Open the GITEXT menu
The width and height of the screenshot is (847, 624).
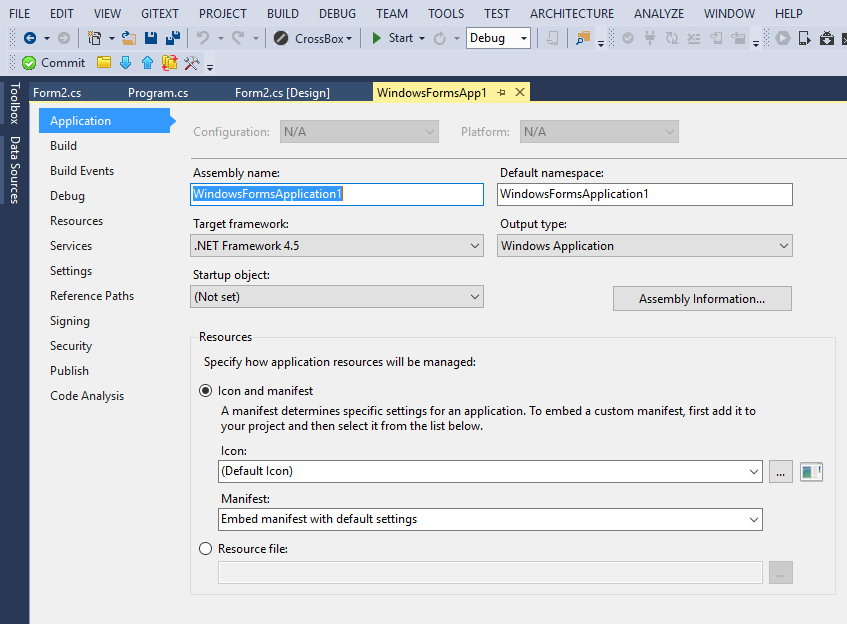pyautogui.click(x=160, y=14)
